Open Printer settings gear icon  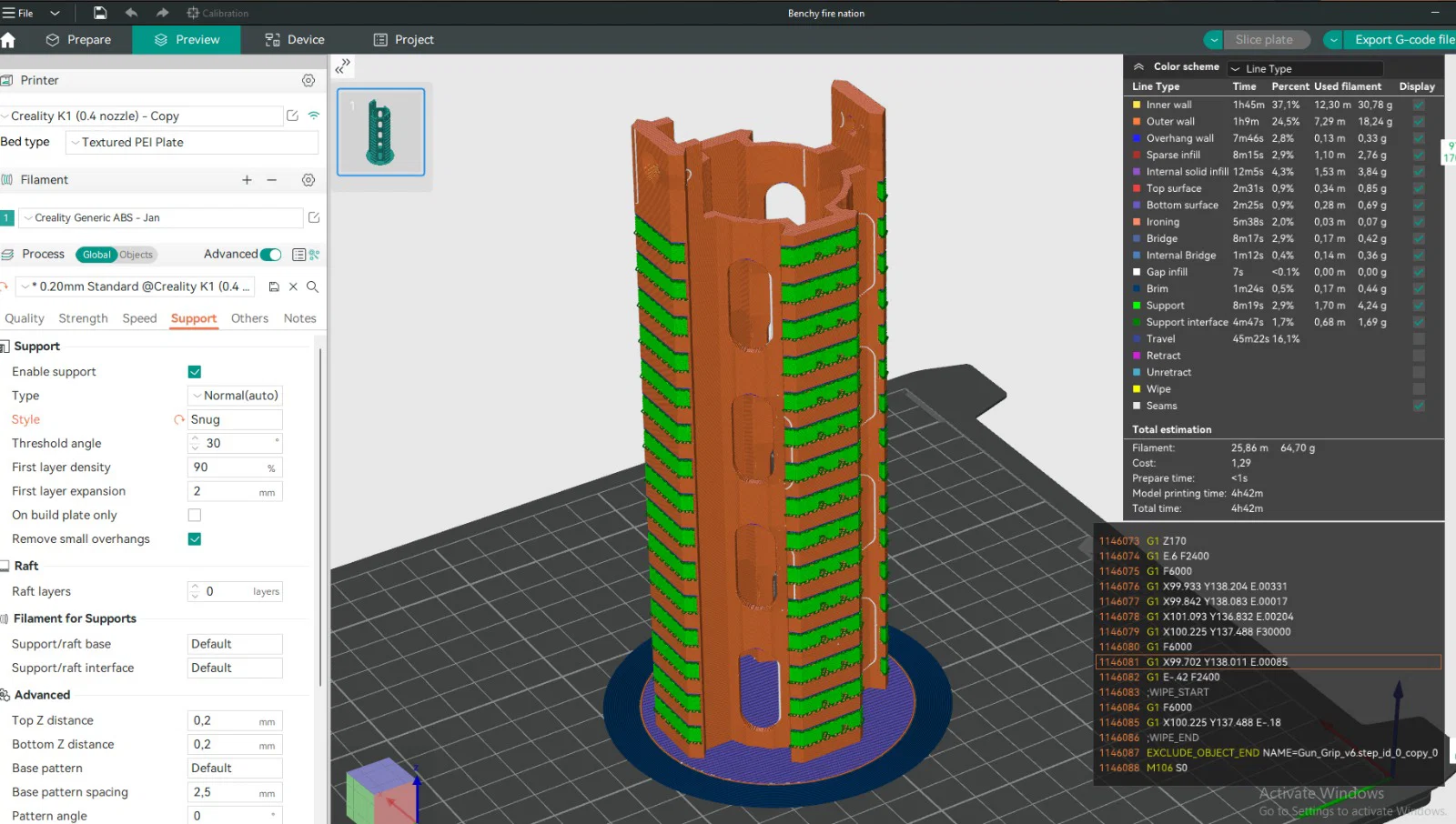pyautogui.click(x=308, y=80)
